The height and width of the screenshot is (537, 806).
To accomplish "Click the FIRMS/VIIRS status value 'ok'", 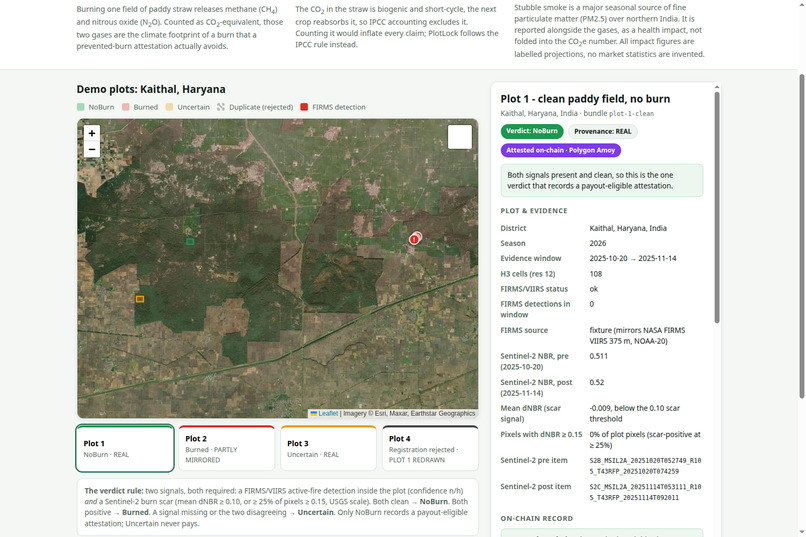I will [594, 289].
